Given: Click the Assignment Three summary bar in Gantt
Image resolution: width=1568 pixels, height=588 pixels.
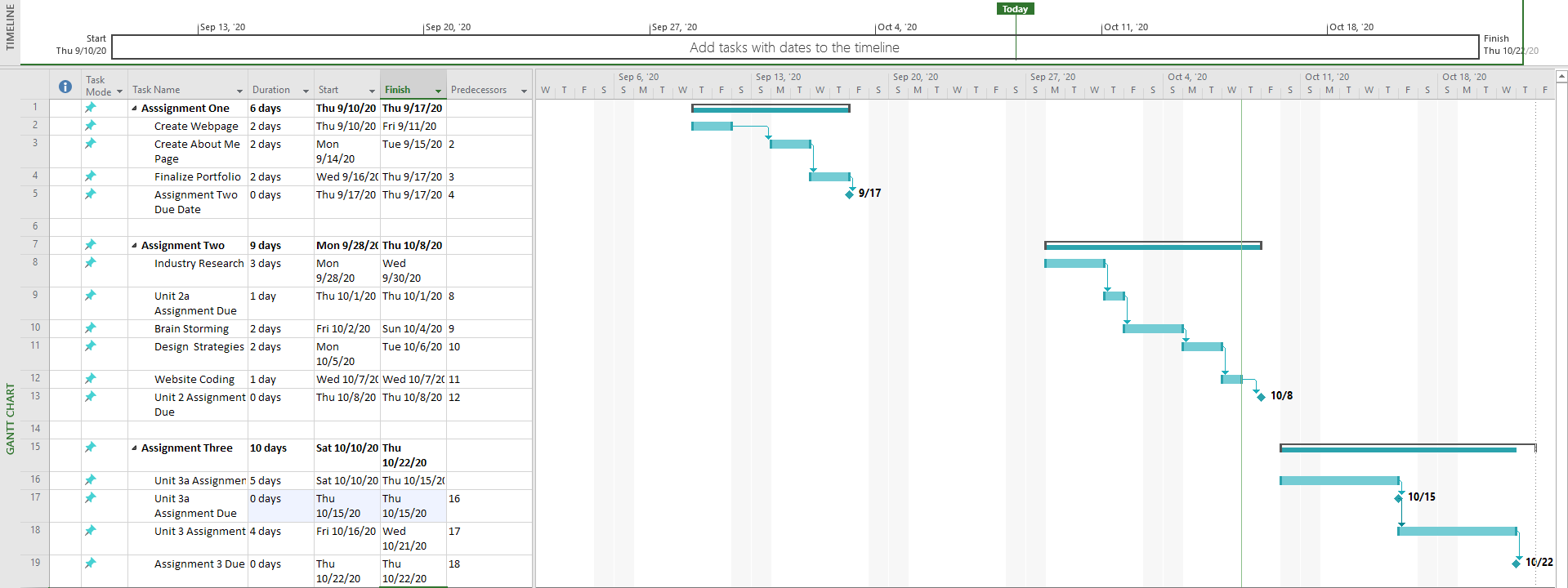Looking at the screenshot, I should coord(1408,448).
